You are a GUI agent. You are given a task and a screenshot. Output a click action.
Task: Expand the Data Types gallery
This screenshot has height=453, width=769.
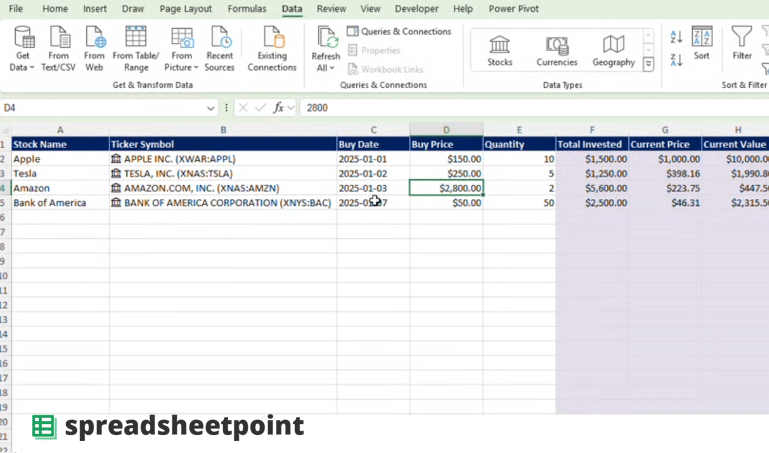click(648, 64)
